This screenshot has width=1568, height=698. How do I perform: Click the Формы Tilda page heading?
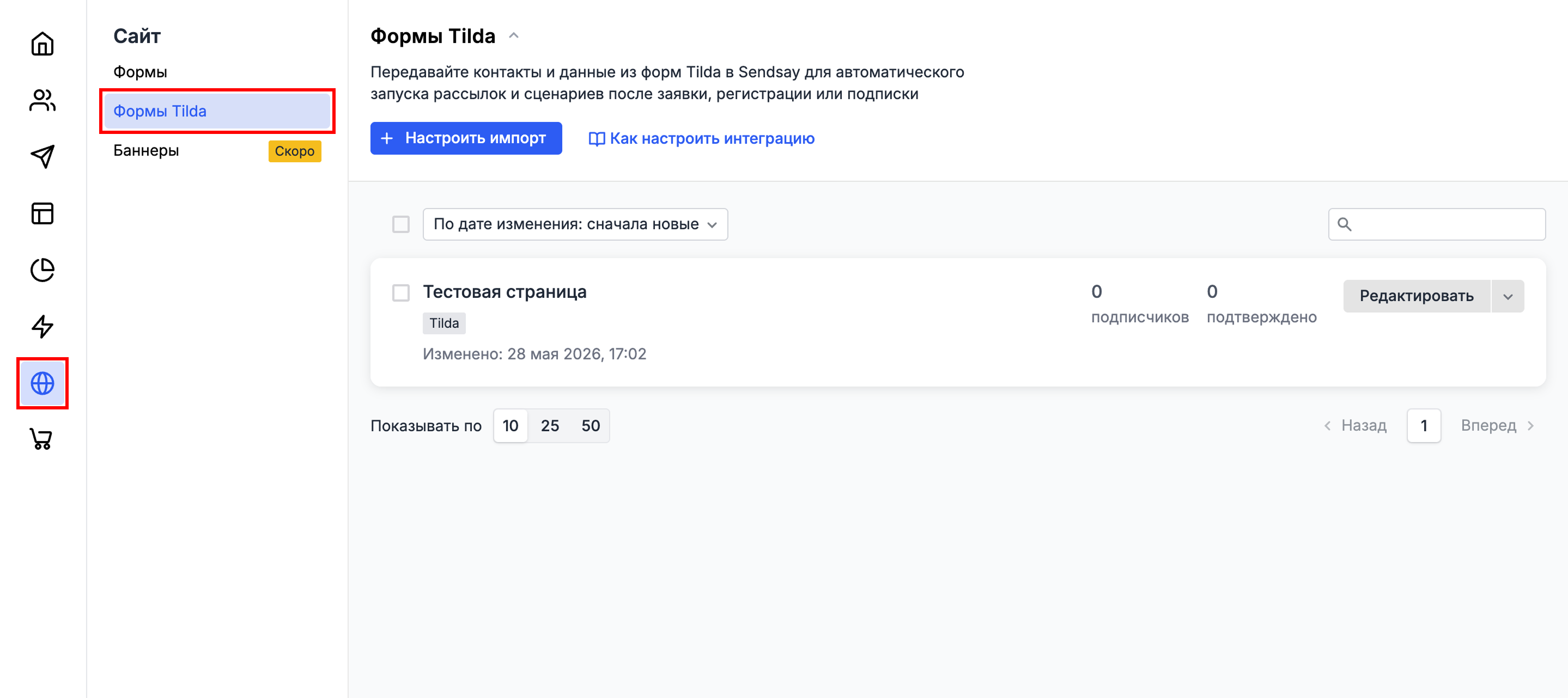pyautogui.click(x=433, y=36)
